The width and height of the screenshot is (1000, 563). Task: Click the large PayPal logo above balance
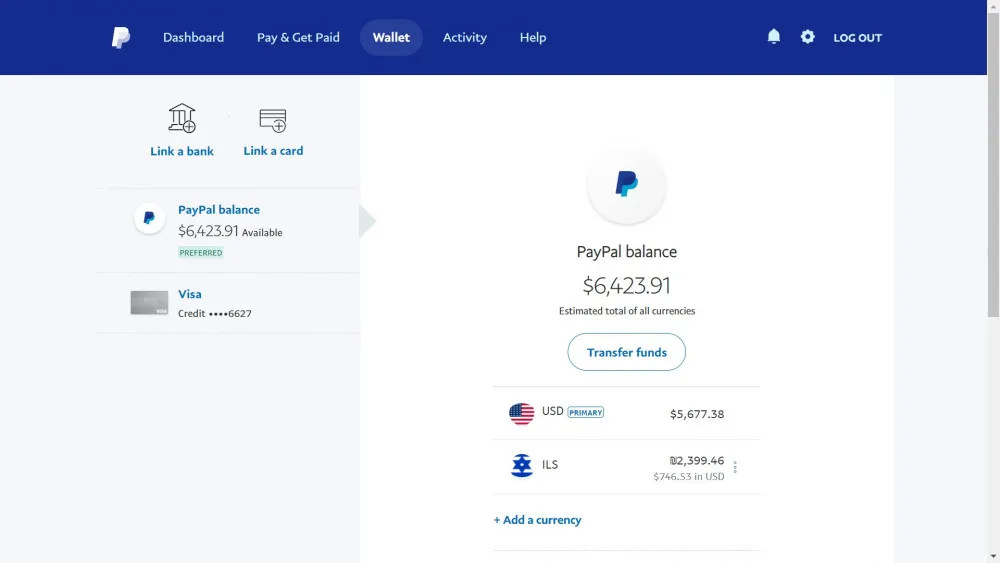point(626,185)
